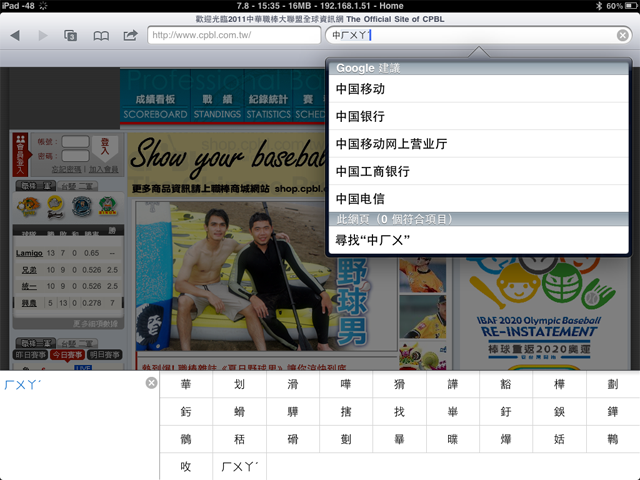Select 明日賽事 tomorrow games tab

pos(104,355)
